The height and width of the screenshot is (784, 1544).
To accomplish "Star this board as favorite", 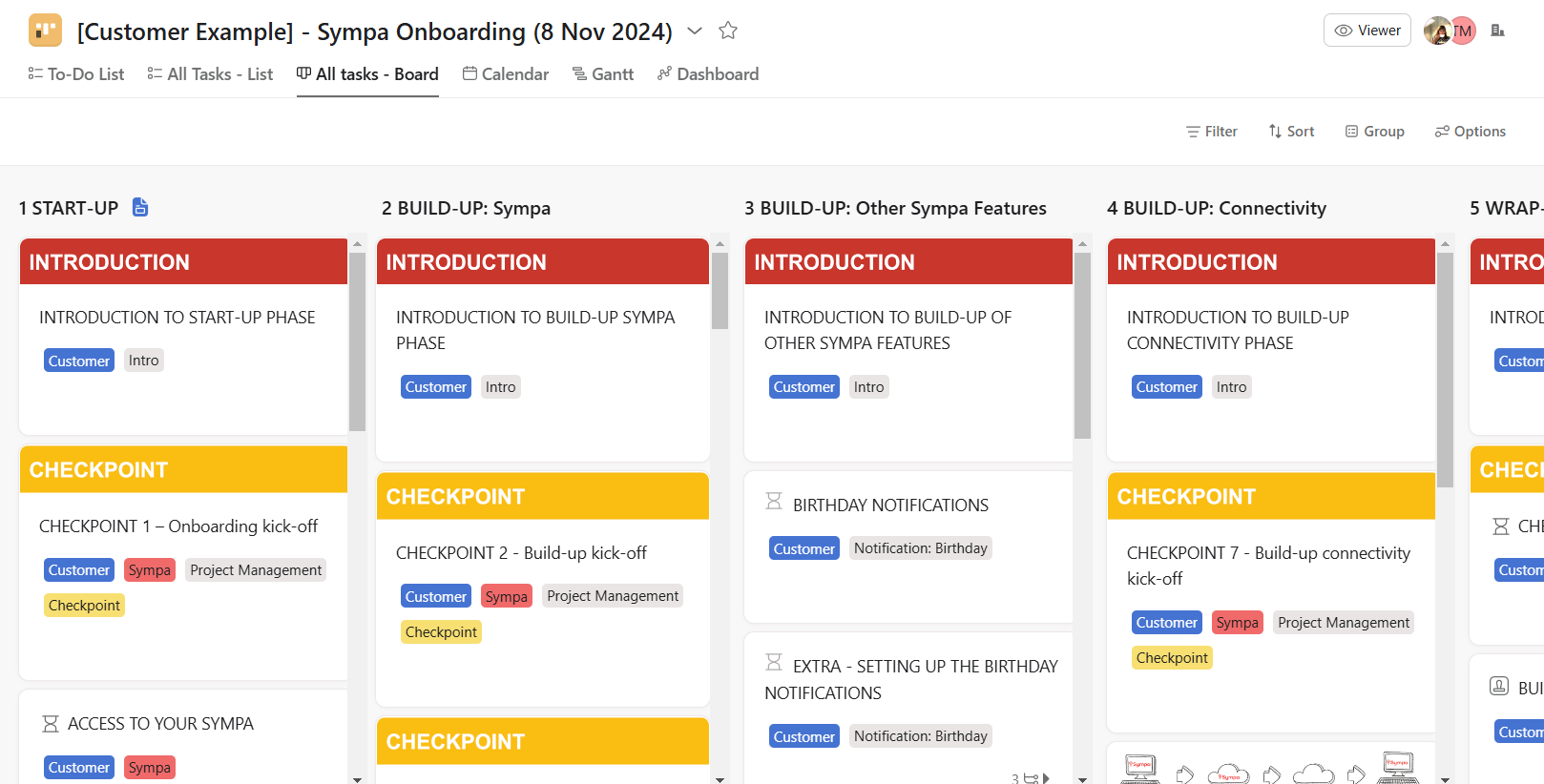I will coord(728,31).
